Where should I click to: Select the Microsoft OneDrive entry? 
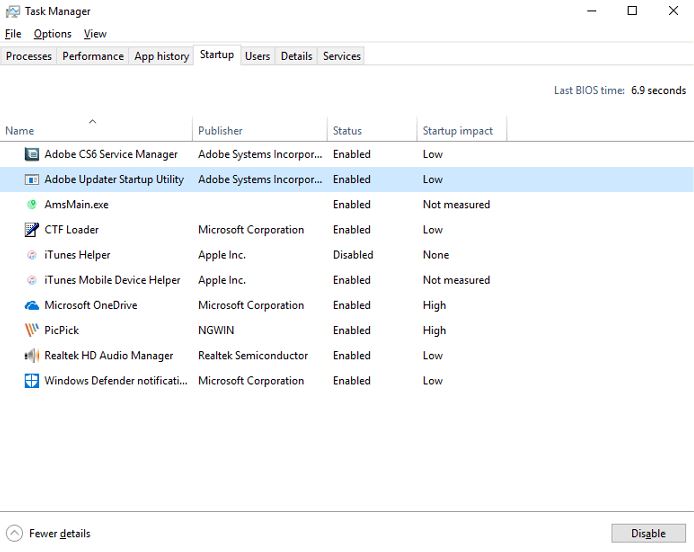click(x=91, y=305)
